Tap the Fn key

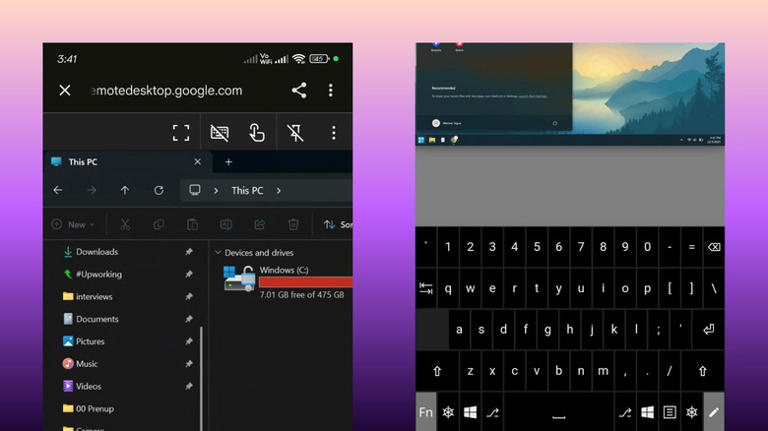426,412
